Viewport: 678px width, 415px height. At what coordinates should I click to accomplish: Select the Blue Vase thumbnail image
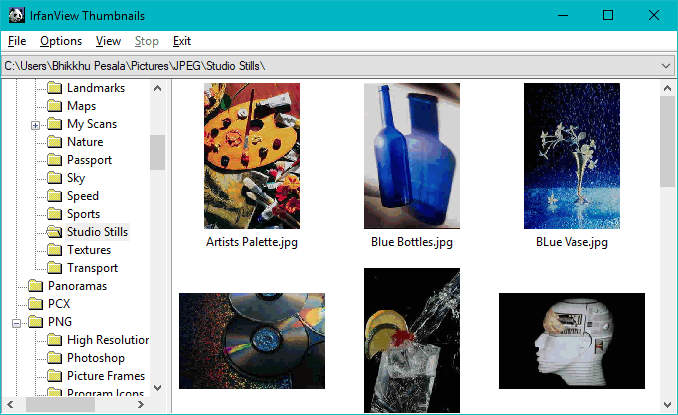[572, 156]
